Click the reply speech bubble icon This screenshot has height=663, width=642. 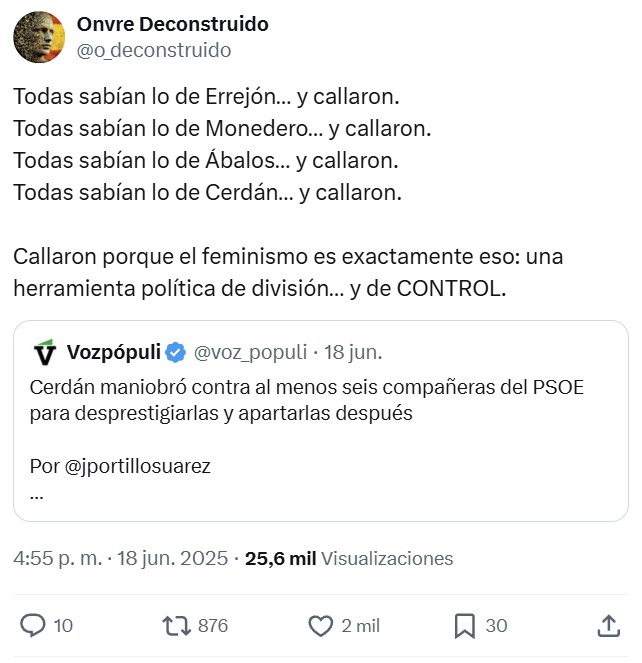click(x=33, y=626)
